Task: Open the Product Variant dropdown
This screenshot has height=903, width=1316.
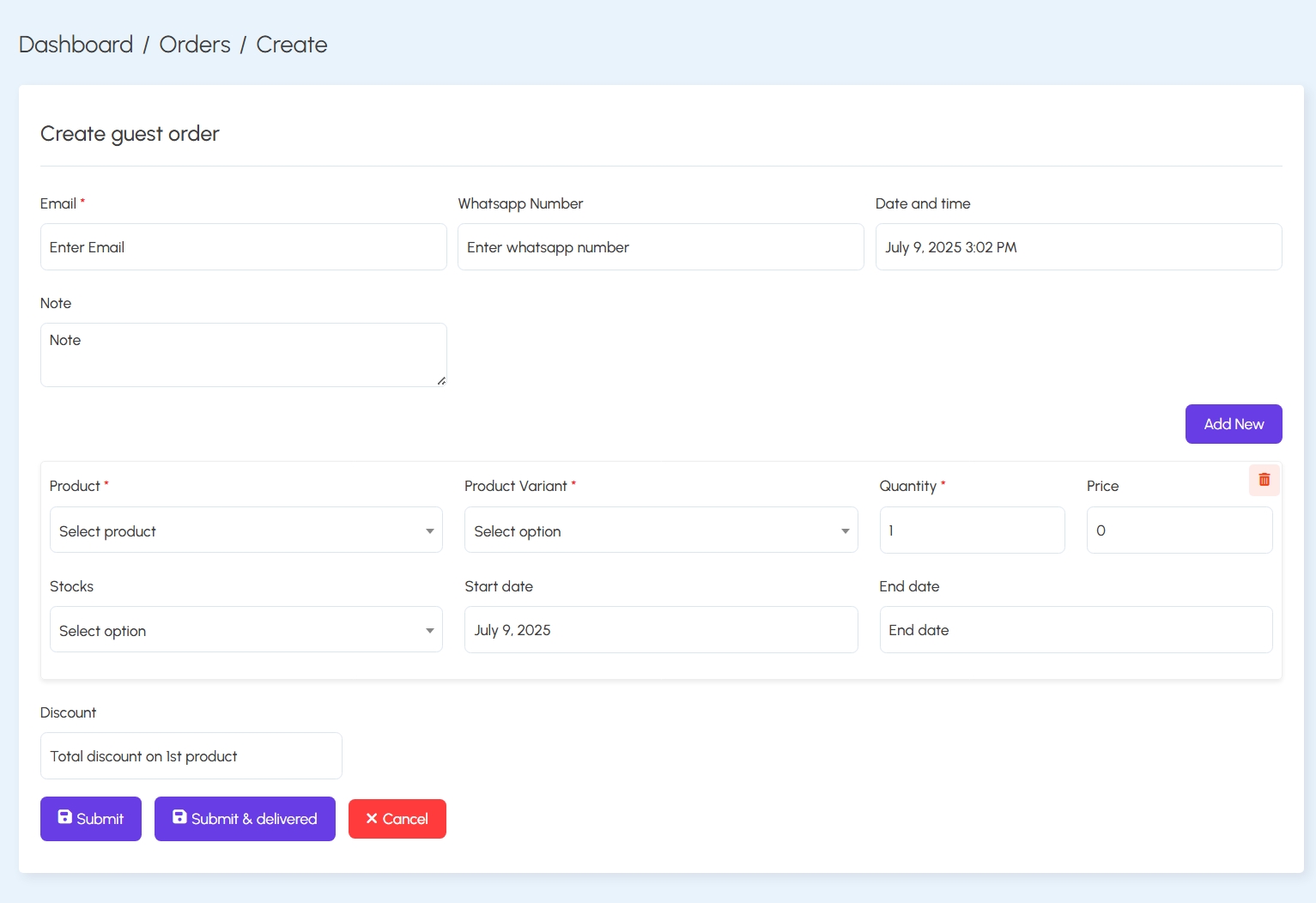Action: (661, 530)
